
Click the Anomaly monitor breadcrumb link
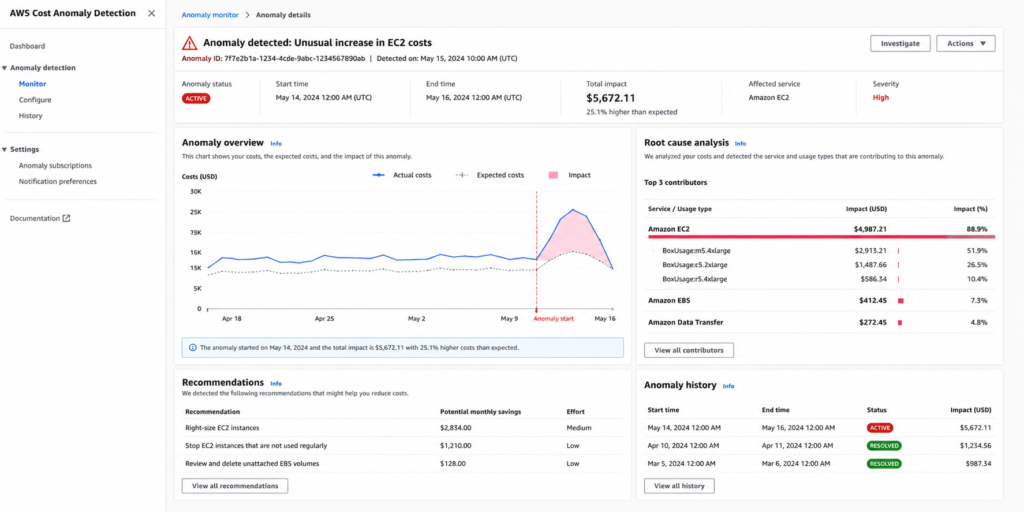210,14
